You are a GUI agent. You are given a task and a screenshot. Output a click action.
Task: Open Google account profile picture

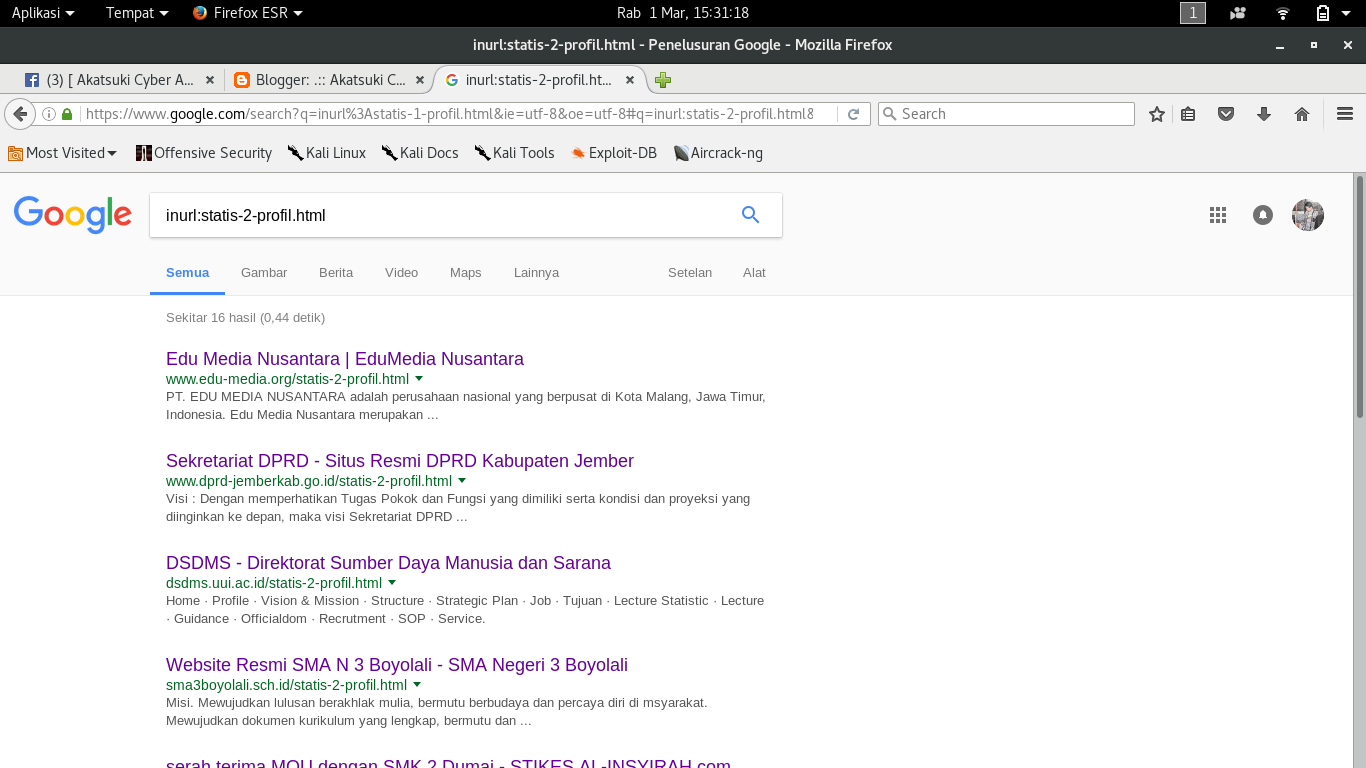pos(1308,215)
